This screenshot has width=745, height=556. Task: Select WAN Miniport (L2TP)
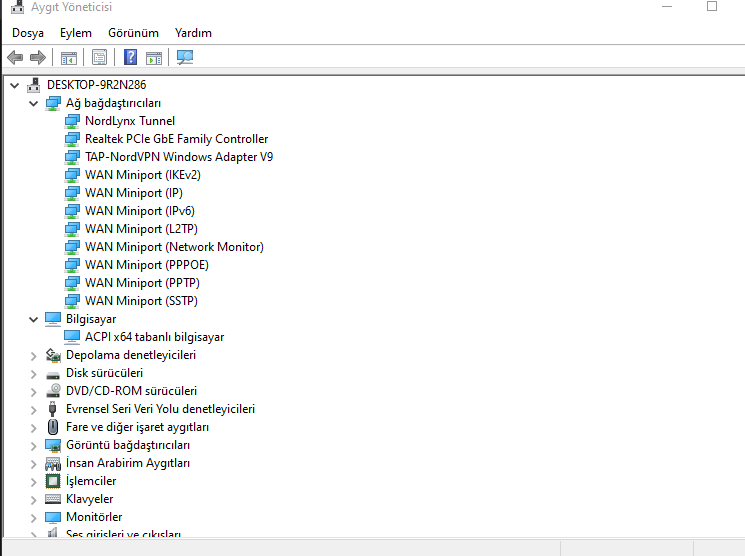[x=141, y=229]
